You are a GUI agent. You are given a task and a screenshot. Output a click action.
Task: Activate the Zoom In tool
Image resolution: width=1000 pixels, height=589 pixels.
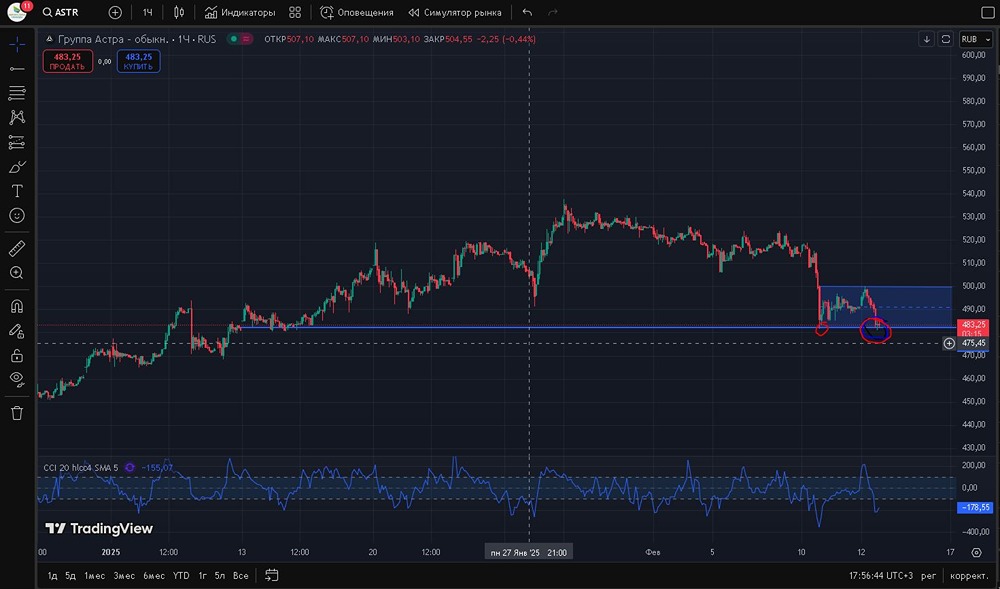(17, 273)
